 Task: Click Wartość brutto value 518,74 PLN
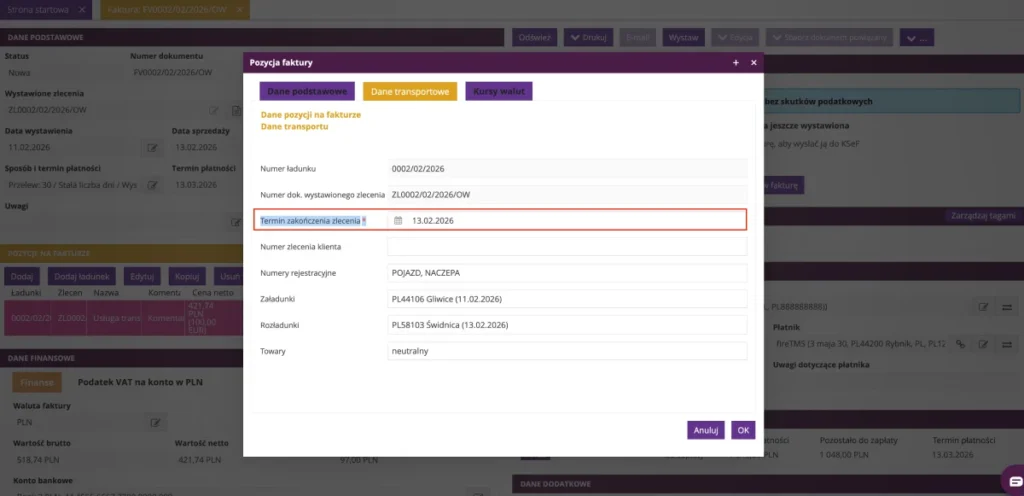39,460
